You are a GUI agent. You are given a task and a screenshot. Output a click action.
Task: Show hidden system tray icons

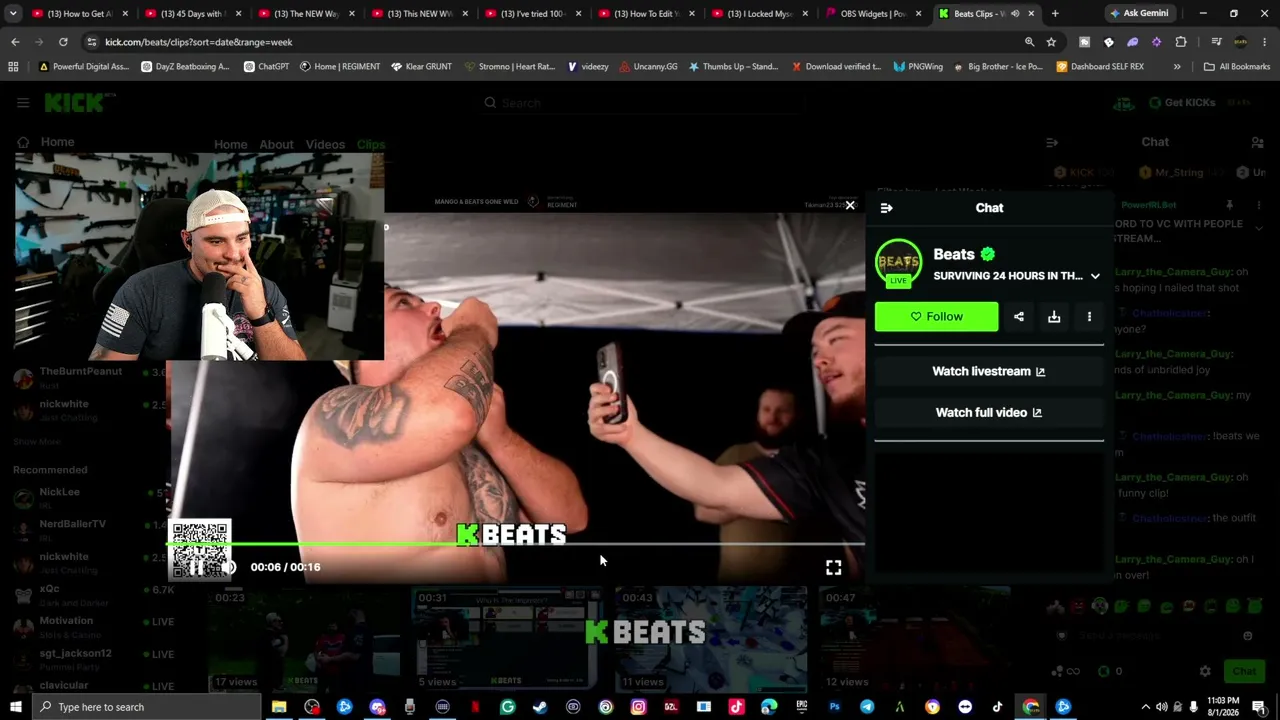tap(1146, 707)
